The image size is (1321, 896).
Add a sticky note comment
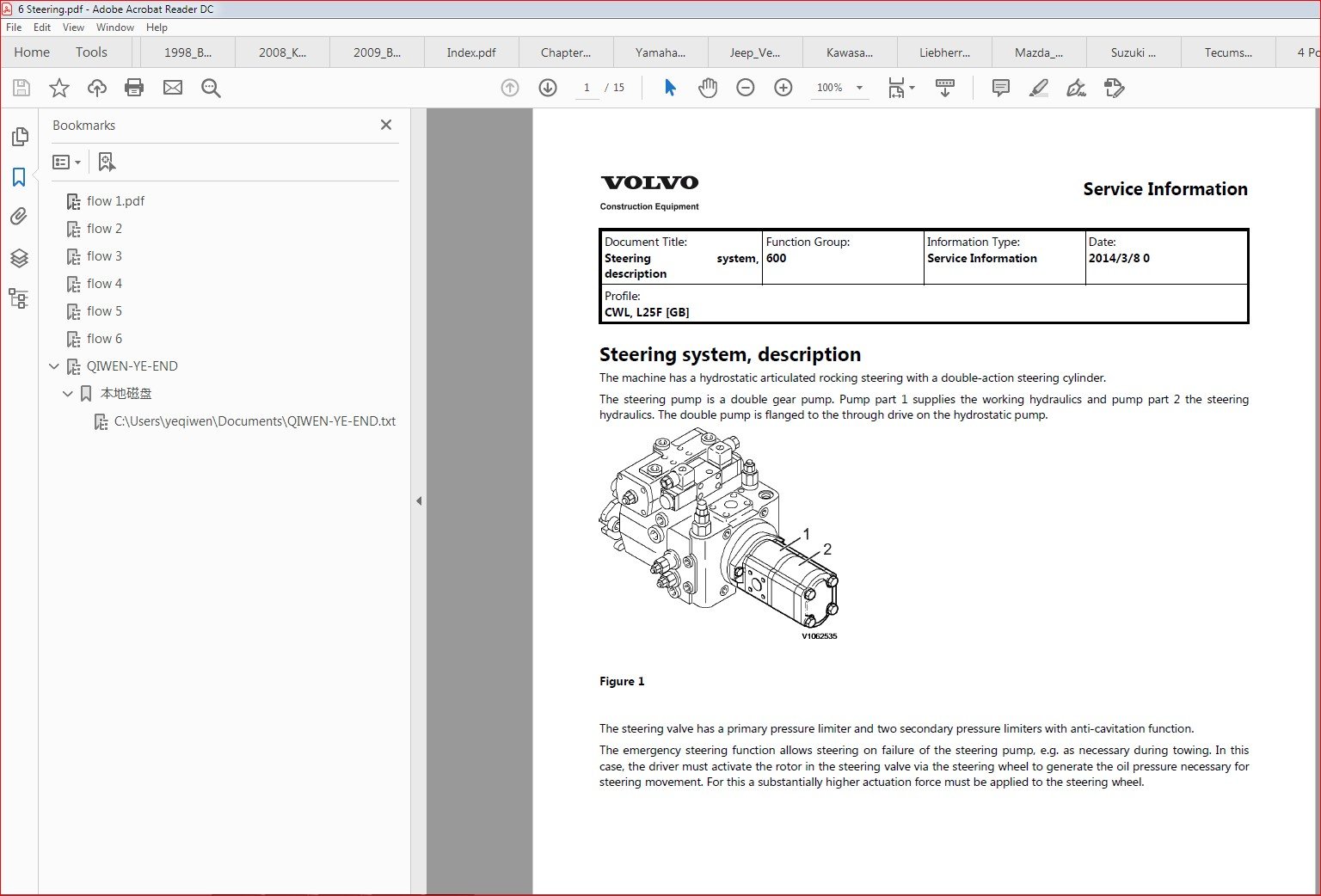pyautogui.click(x=1001, y=88)
